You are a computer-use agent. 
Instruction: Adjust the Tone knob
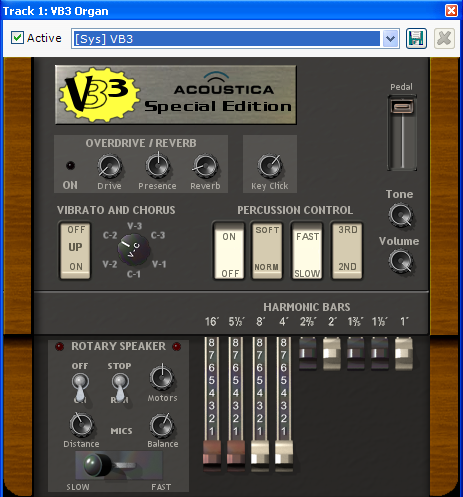tap(400, 215)
